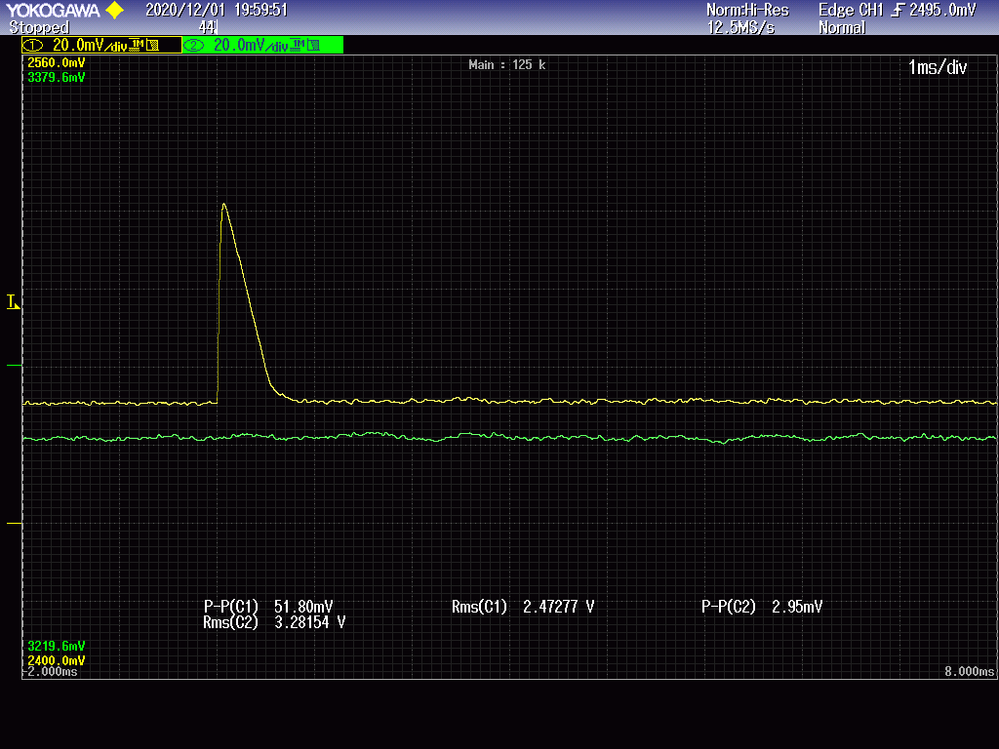Click the Normal trigger mode text
This screenshot has height=749, width=999.
pos(842,27)
